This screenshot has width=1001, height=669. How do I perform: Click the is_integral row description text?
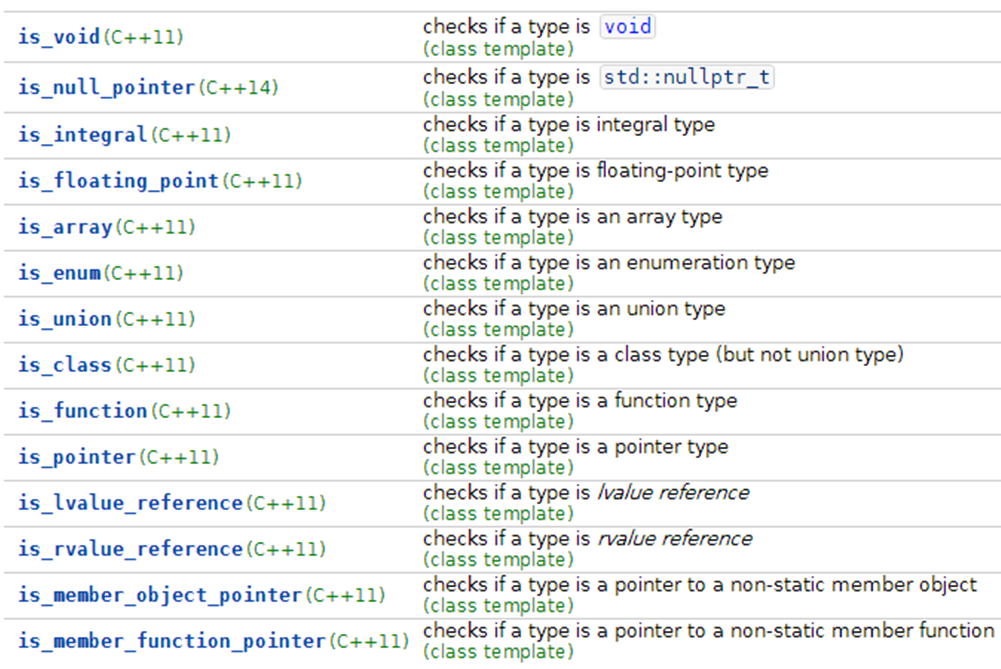tap(567, 124)
